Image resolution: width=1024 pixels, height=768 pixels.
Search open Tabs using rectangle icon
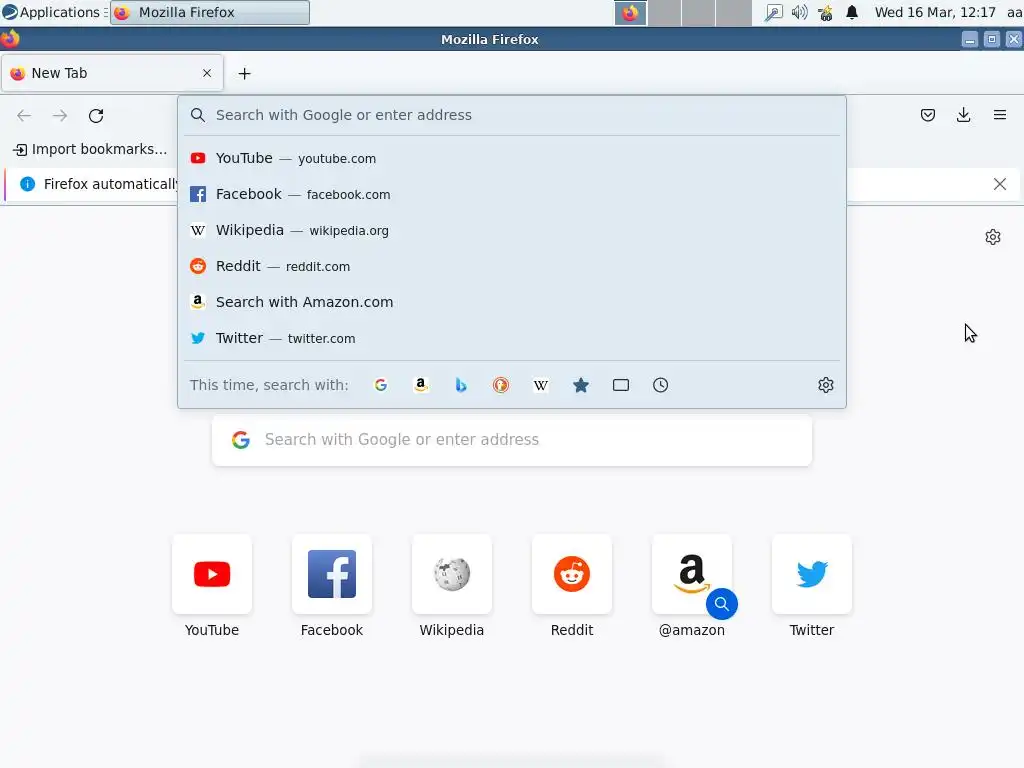click(x=621, y=385)
